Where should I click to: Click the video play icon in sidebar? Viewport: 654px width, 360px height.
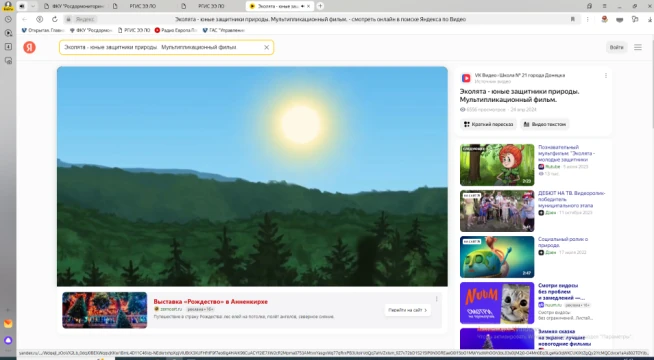[8, 33]
